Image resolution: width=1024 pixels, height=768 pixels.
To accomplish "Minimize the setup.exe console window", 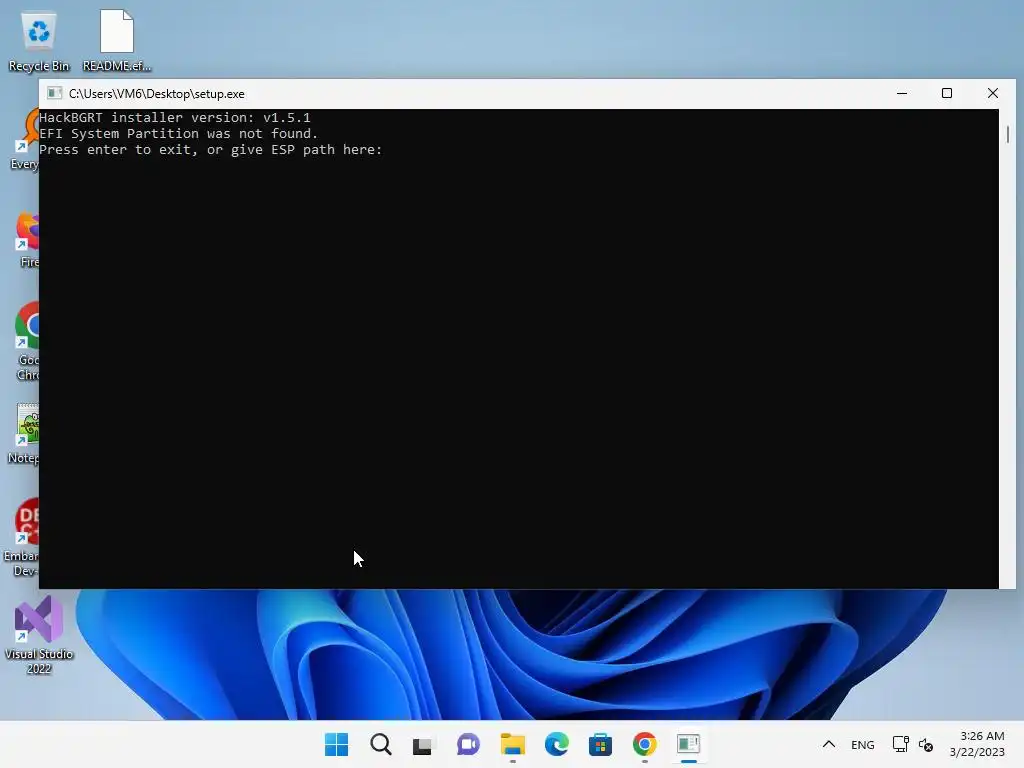I will tap(902, 93).
